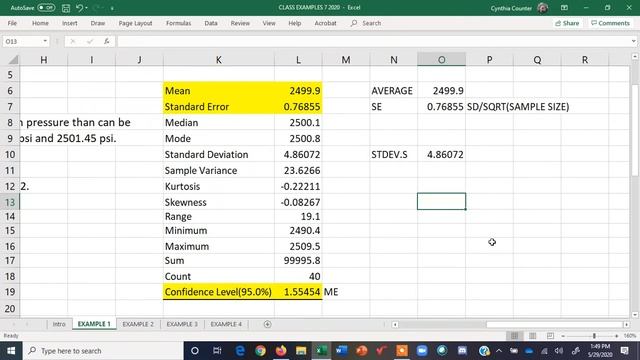640x360 pixels.
Task: Switch to Normal view icon
Action: click(514, 336)
